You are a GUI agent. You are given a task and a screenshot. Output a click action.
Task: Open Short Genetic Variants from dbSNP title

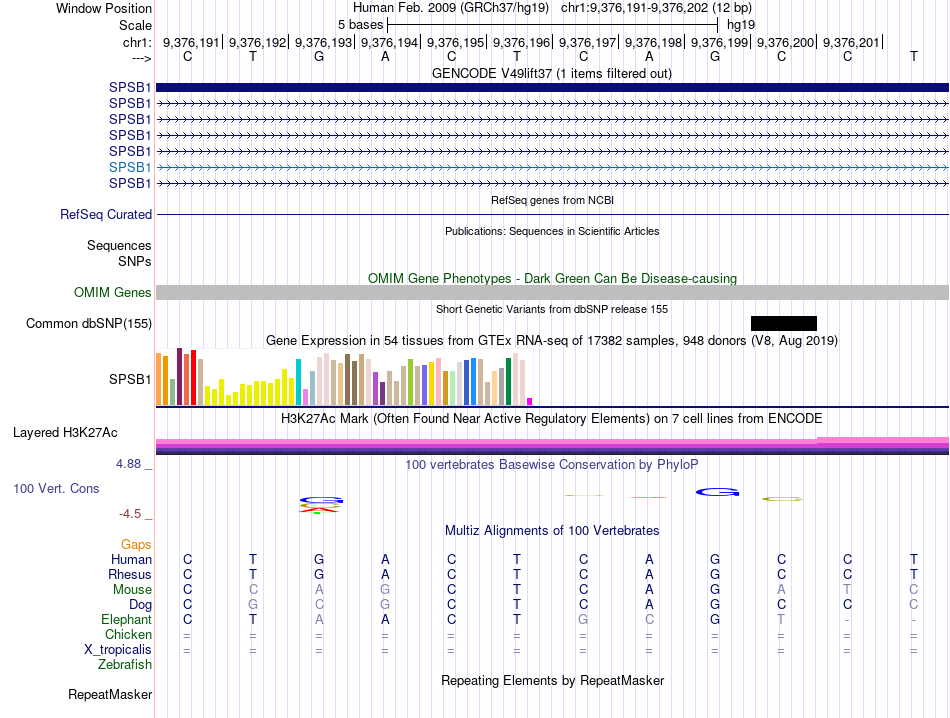point(552,309)
